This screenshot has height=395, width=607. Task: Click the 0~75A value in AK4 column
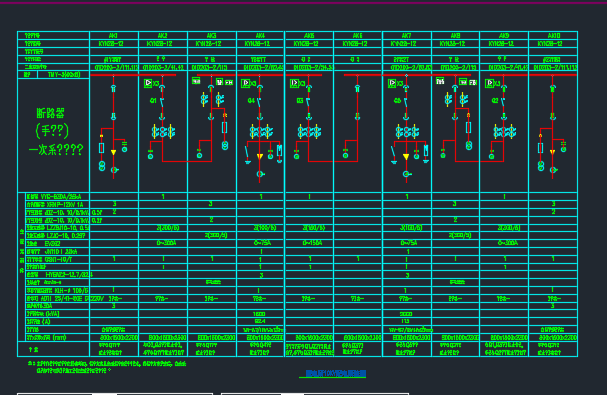tap(262, 243)
